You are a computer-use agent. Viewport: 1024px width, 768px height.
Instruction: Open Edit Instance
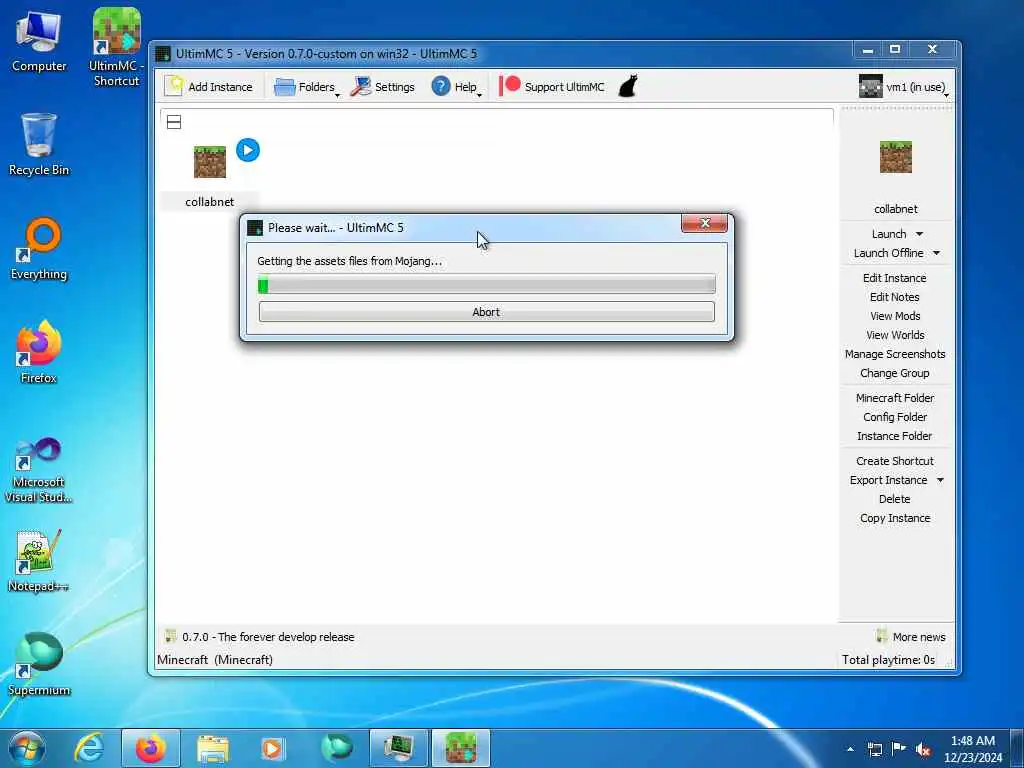pos(895,278)
